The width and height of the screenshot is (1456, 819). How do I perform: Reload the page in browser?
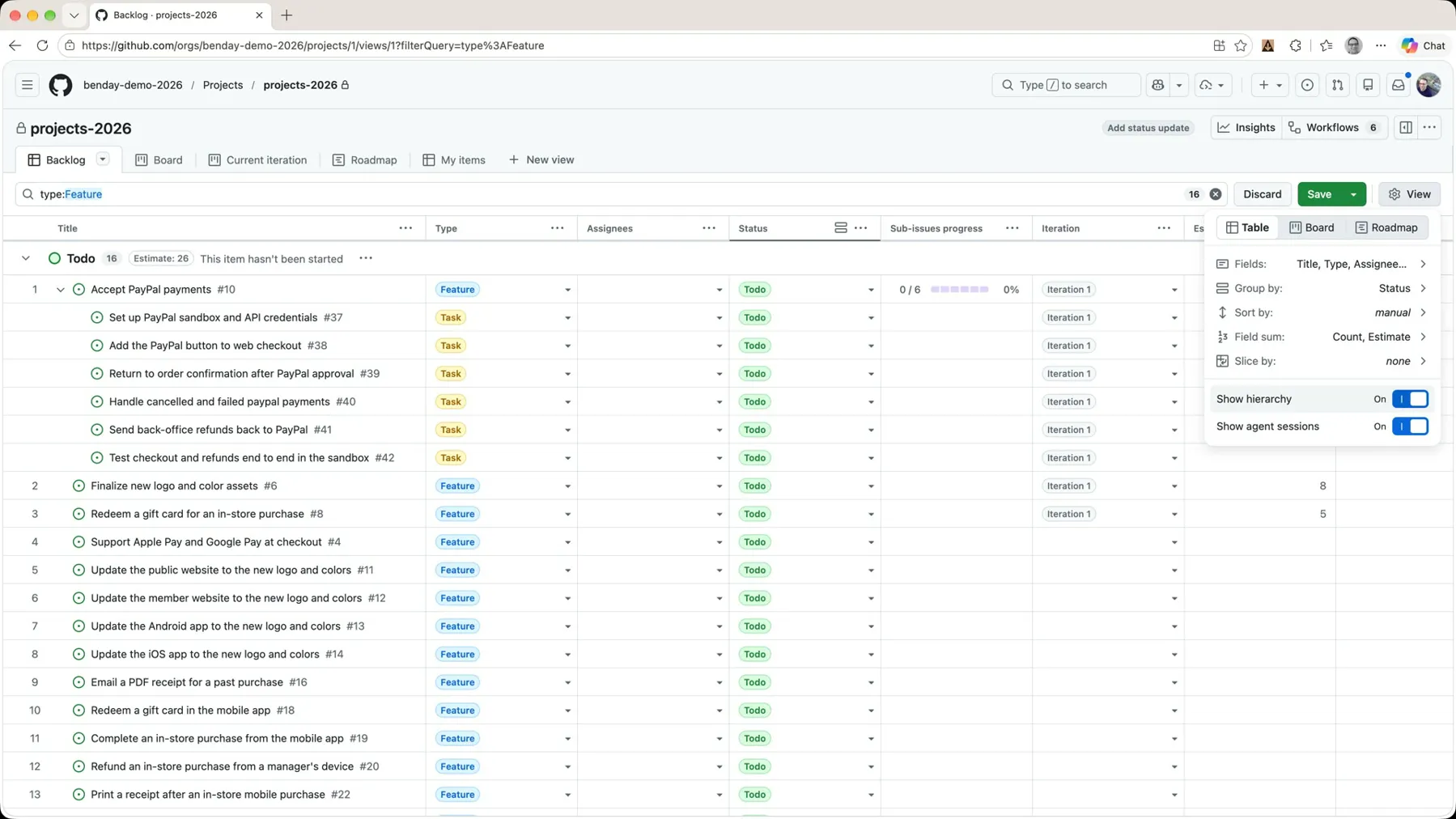pos(42,45)
